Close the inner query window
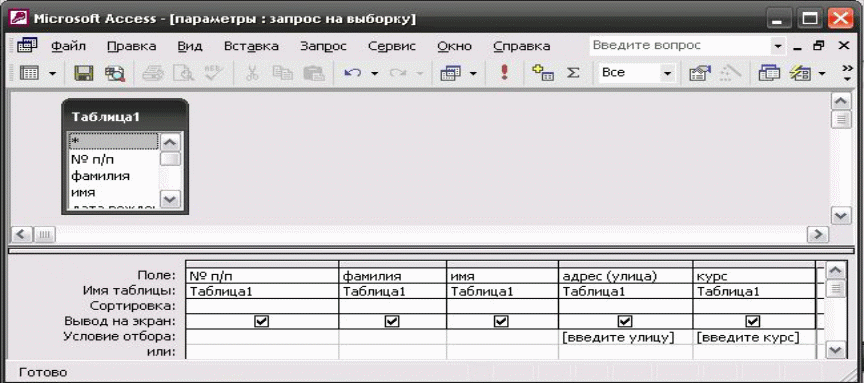 pyautogui.click(x=844, y=46)
